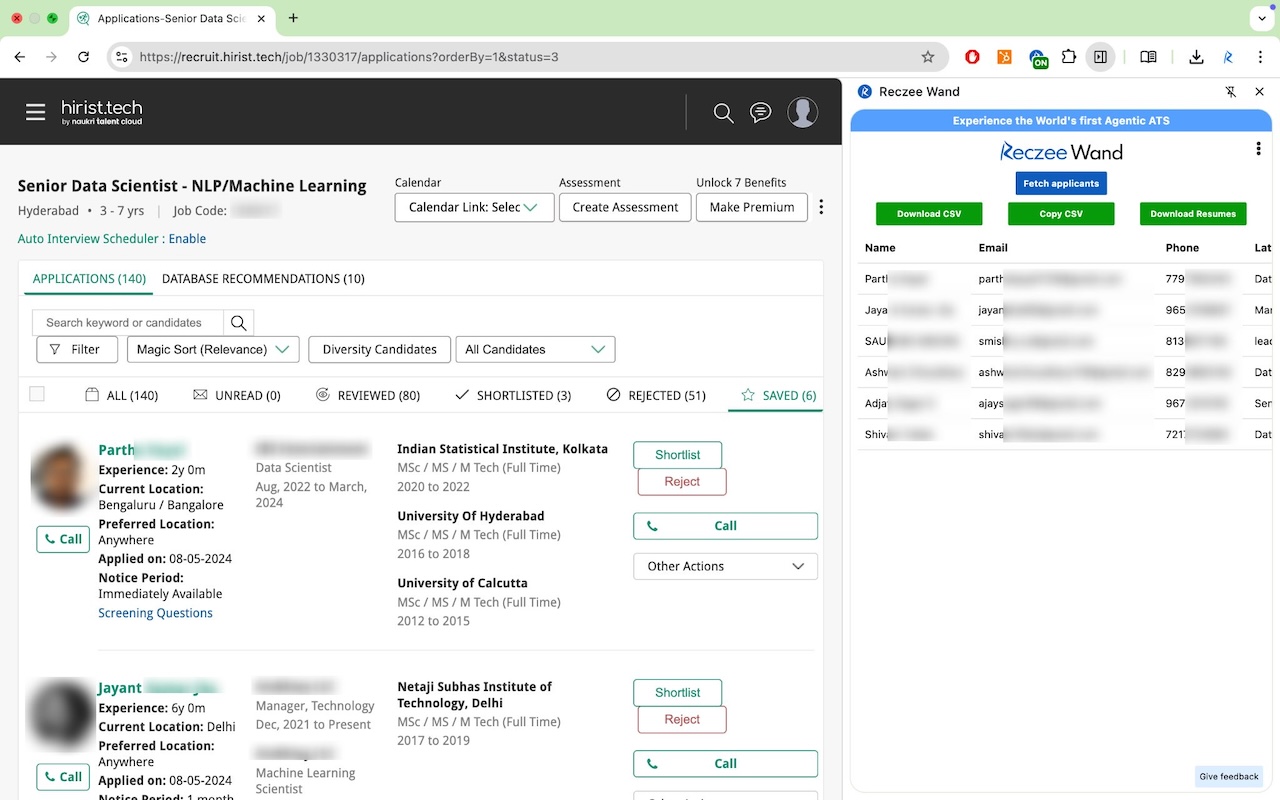Click small Call button under Parth's photo
Image resolution: width=1280 pixels, height=800 pixels.
pyautogui.click(x=63, y=539)
